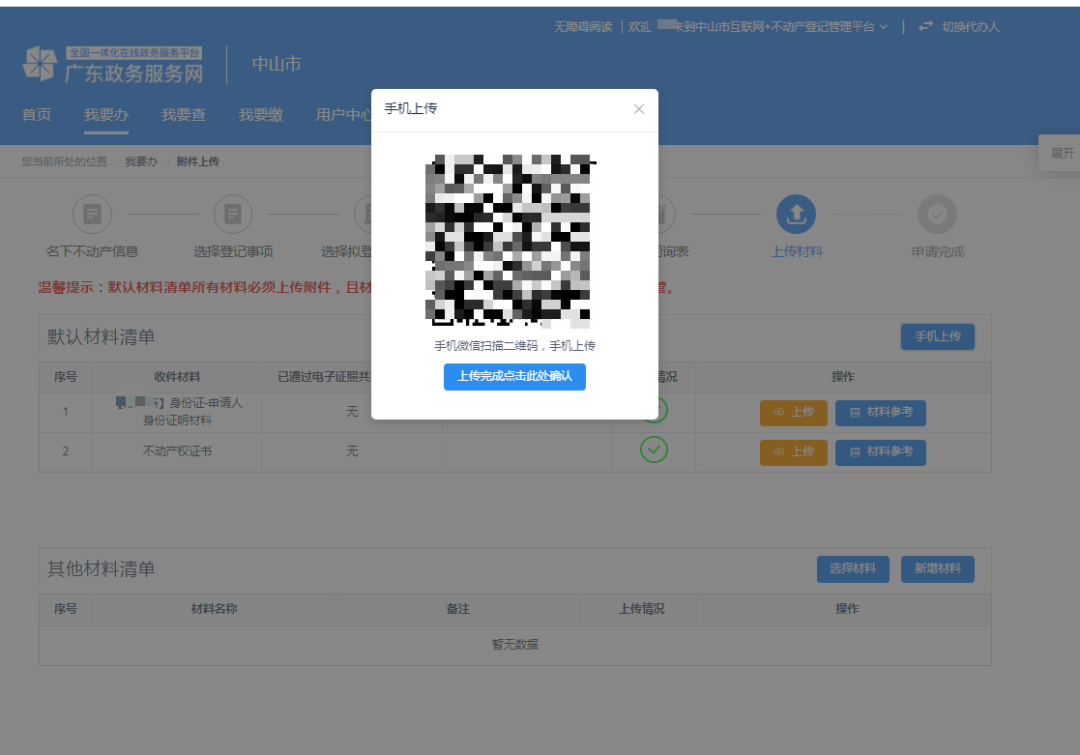
Task: Click the 广东政务服务网 logo icon
Action: (x=39, y=60)
